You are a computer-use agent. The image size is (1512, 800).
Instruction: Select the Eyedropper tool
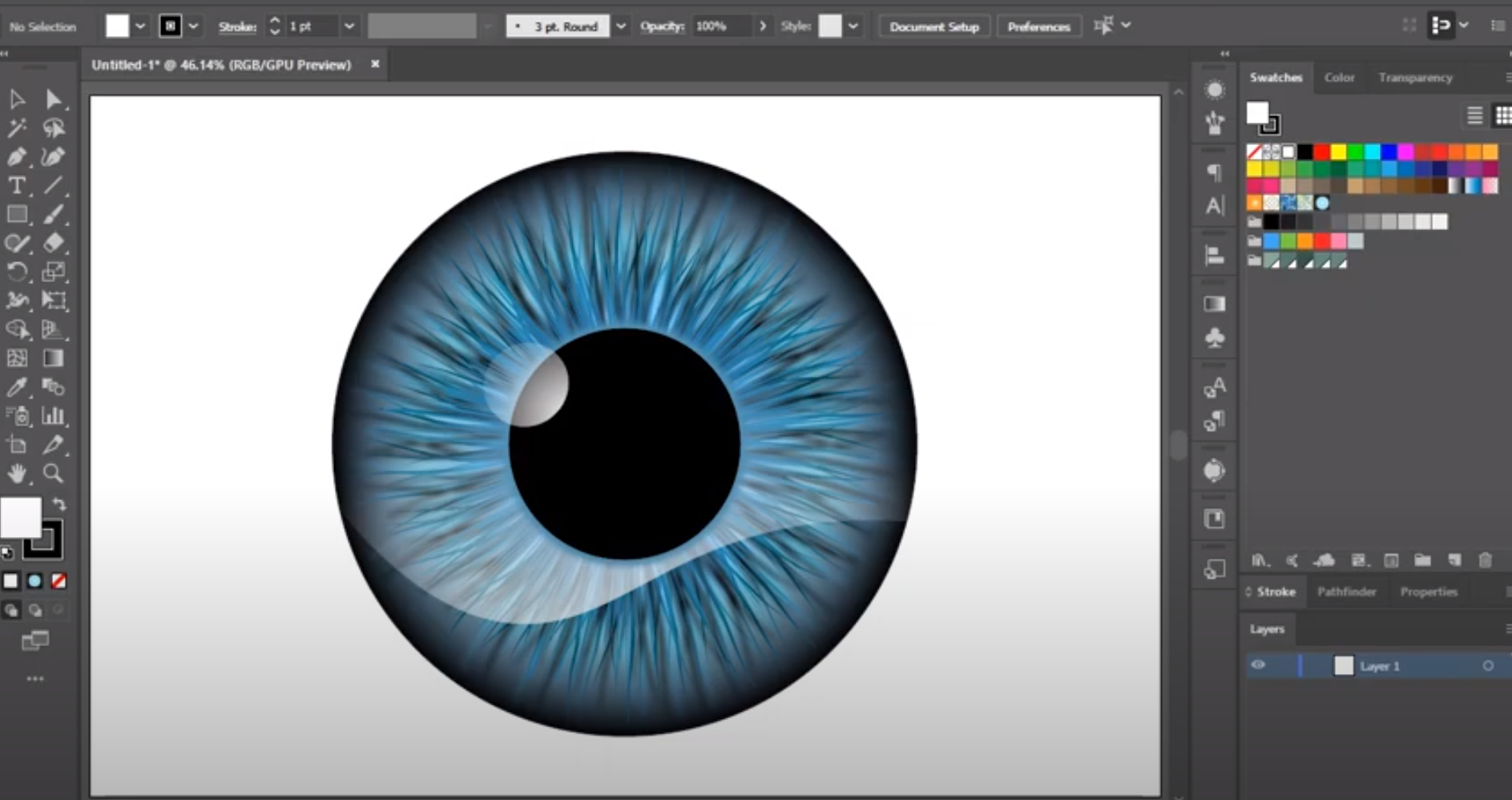(x=17, y=387)
